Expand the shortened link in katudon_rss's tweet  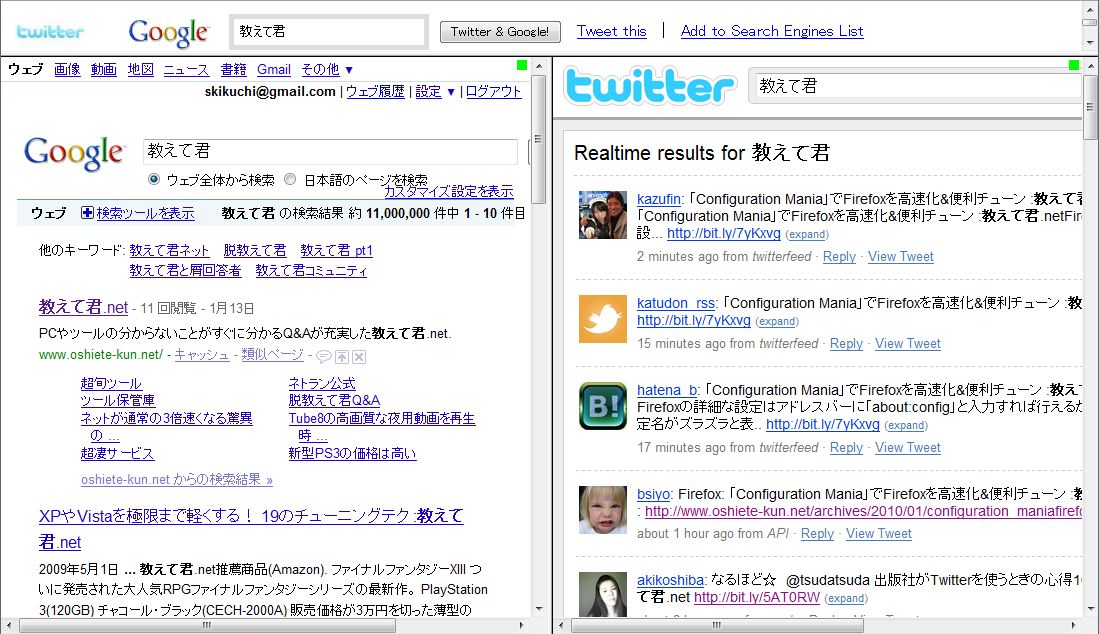(777, 322)
